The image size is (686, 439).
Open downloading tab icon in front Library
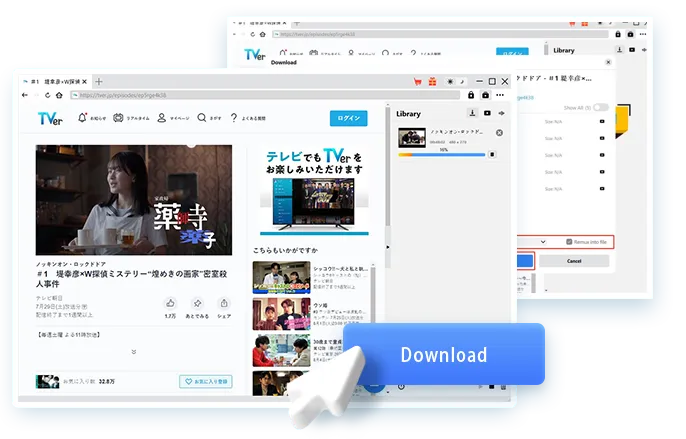pos(472,113)
